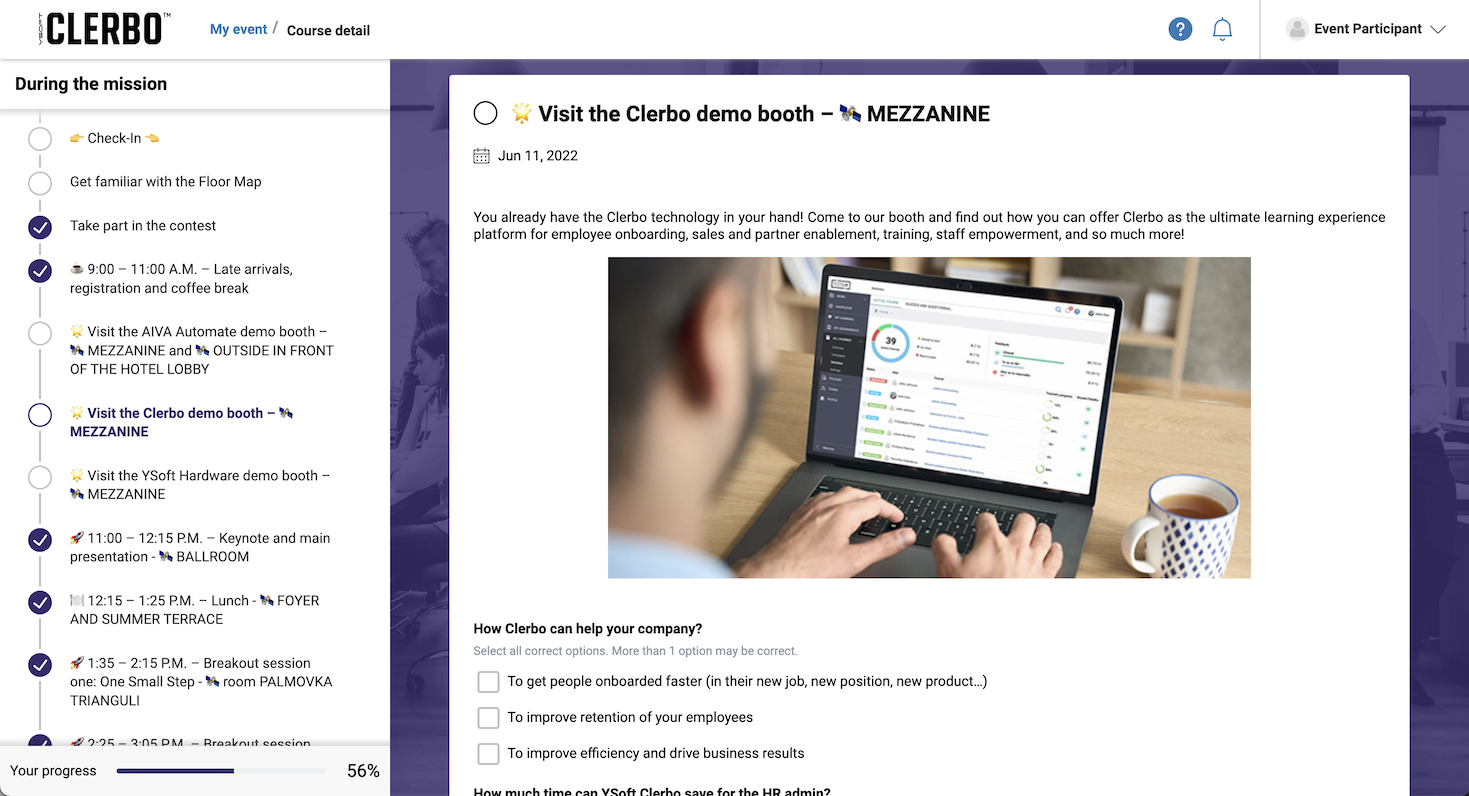Click the Clerbo logo in the header
1469x796 pixels.
98,28
